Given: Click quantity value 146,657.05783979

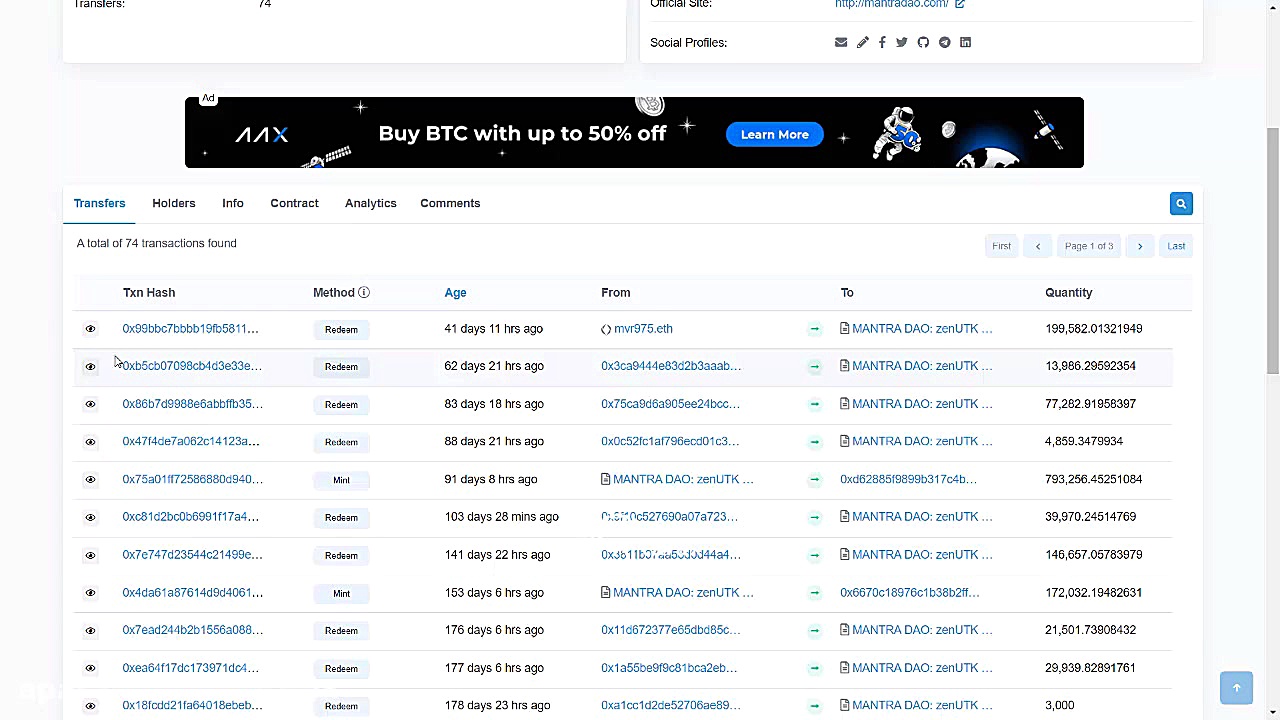Looking at the screenshot, I should pyautogui.click(x=1093, y=554).
